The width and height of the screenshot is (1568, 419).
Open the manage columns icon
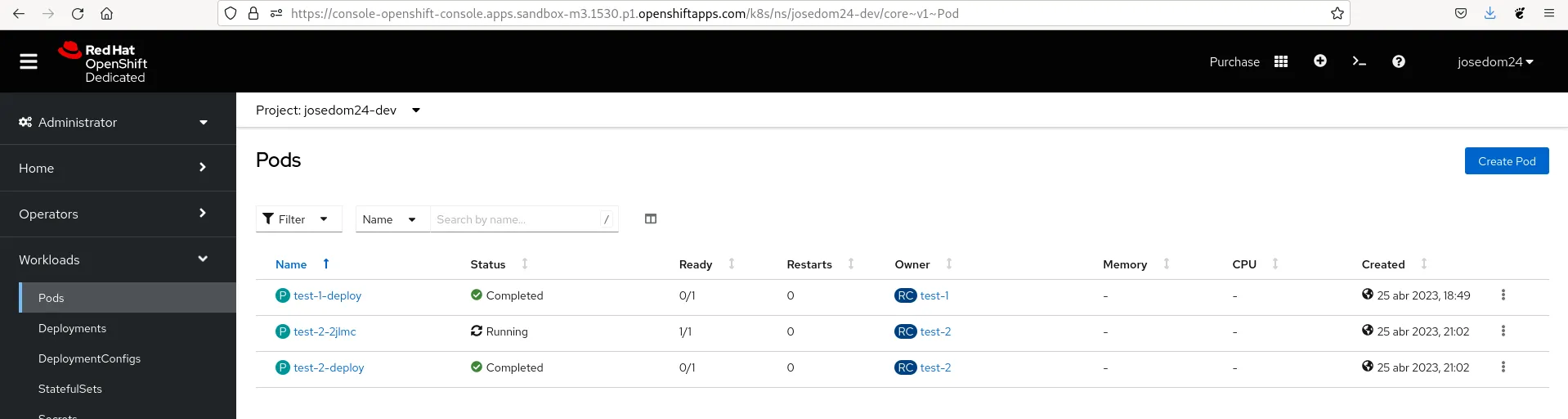tap(650, 219)
